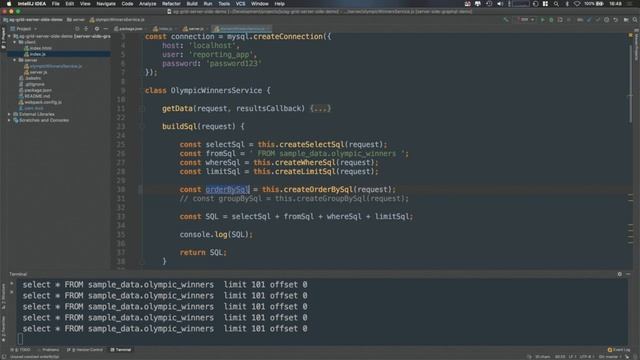Toggle Favorites side tool window button
The width and height of the screenshot is (640, 360).
3,329
